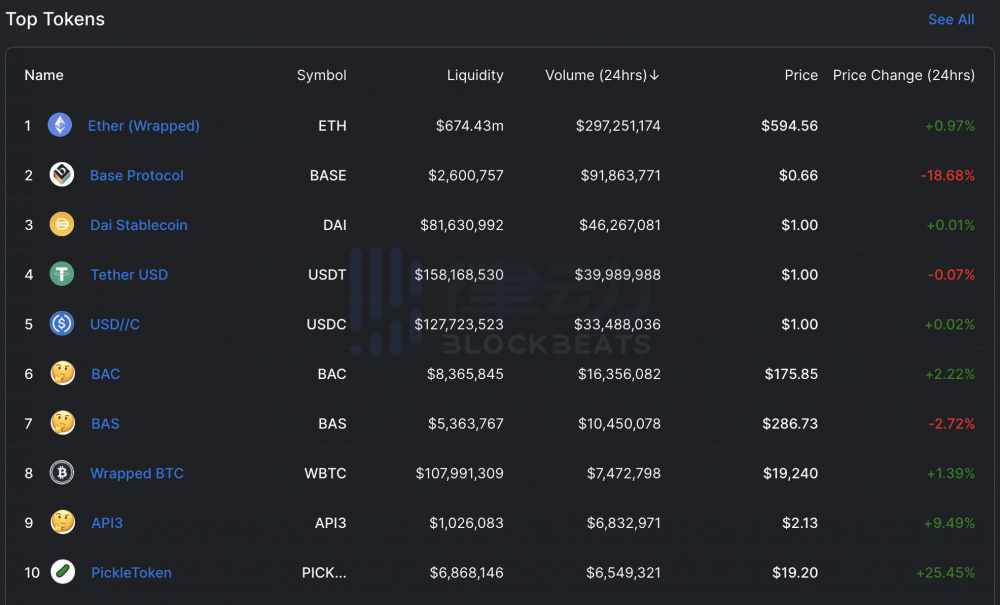The height and width of the screenshot is (605, 1000).
Task: Click the Base Protocol token logo
Action: [x=62, y=175]
